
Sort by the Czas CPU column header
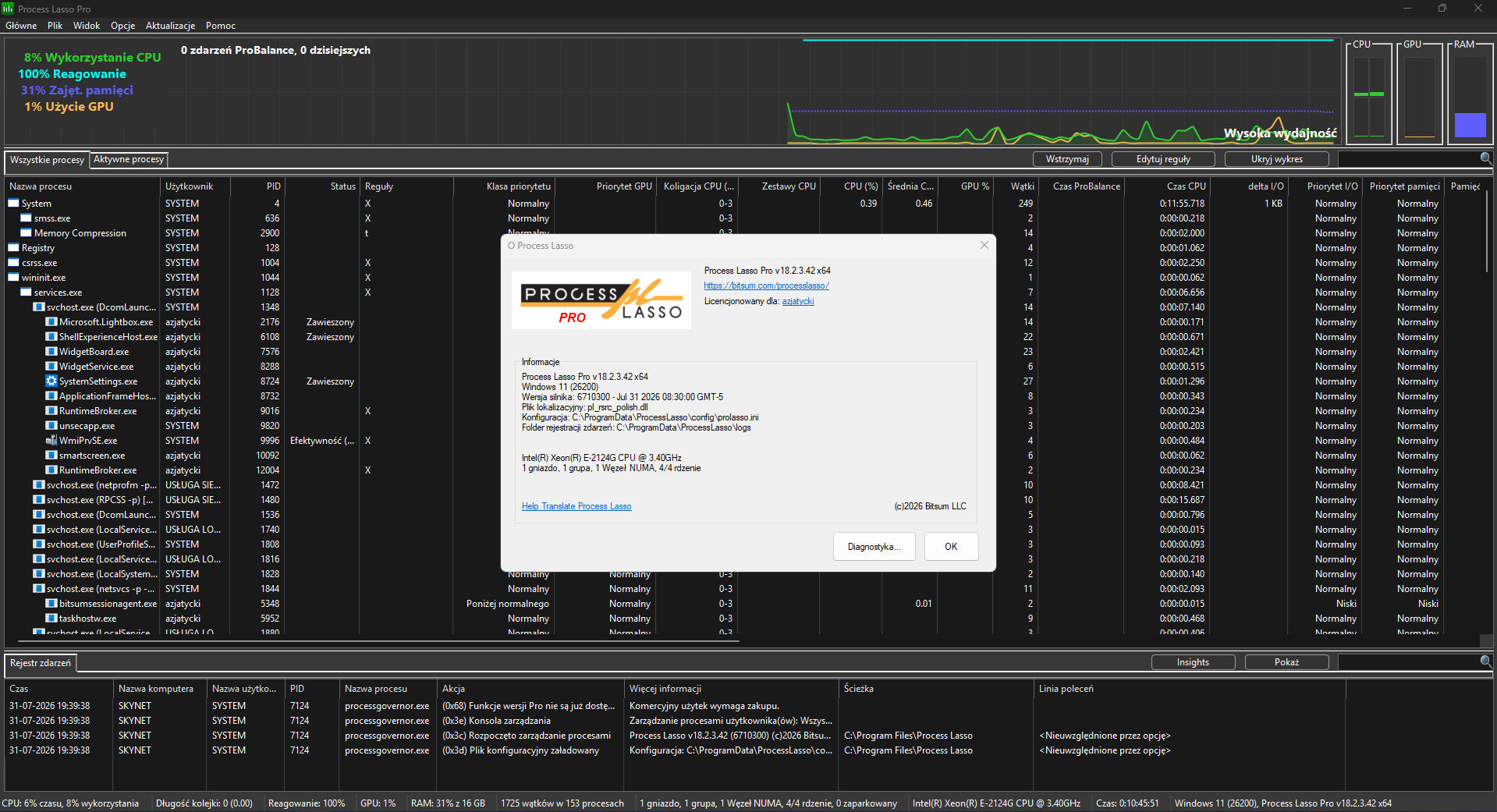click(1167, 186)
